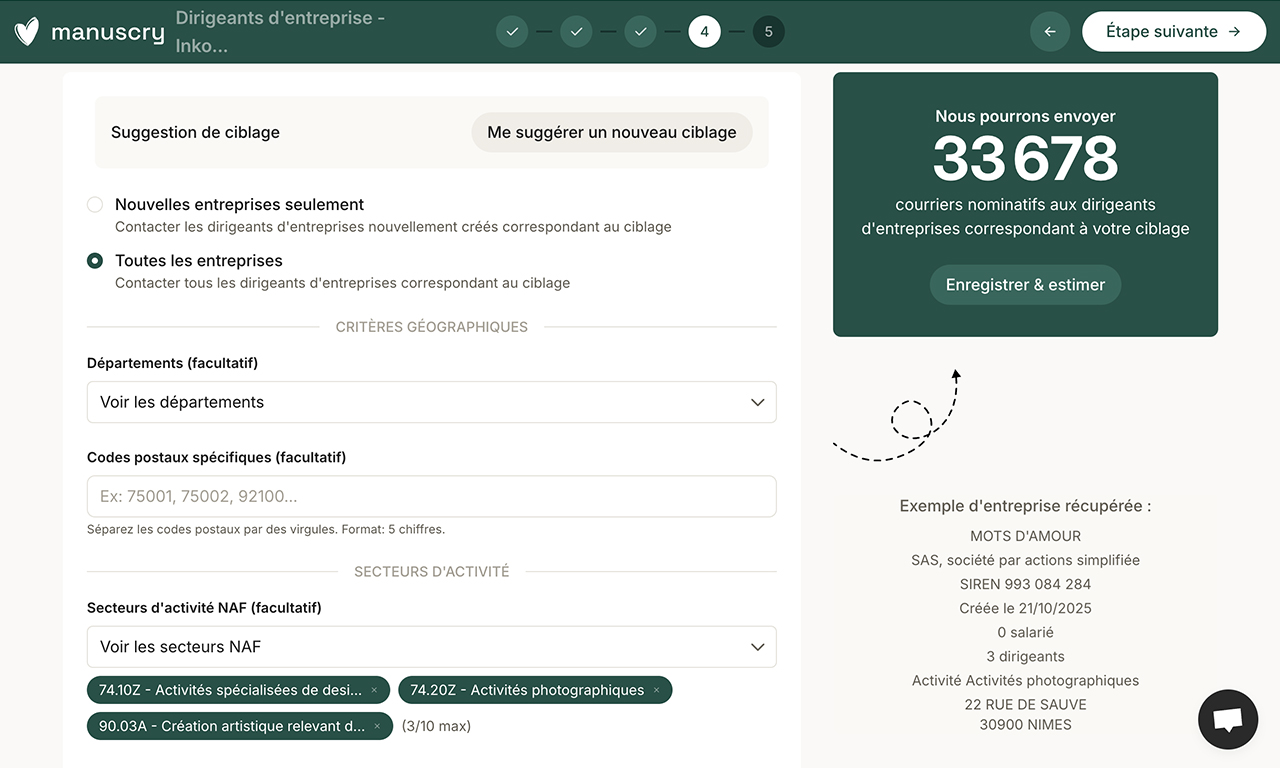Select Toutes les entreprises
This screenshot has width=1280, height=768.
[x=94, y=260]
